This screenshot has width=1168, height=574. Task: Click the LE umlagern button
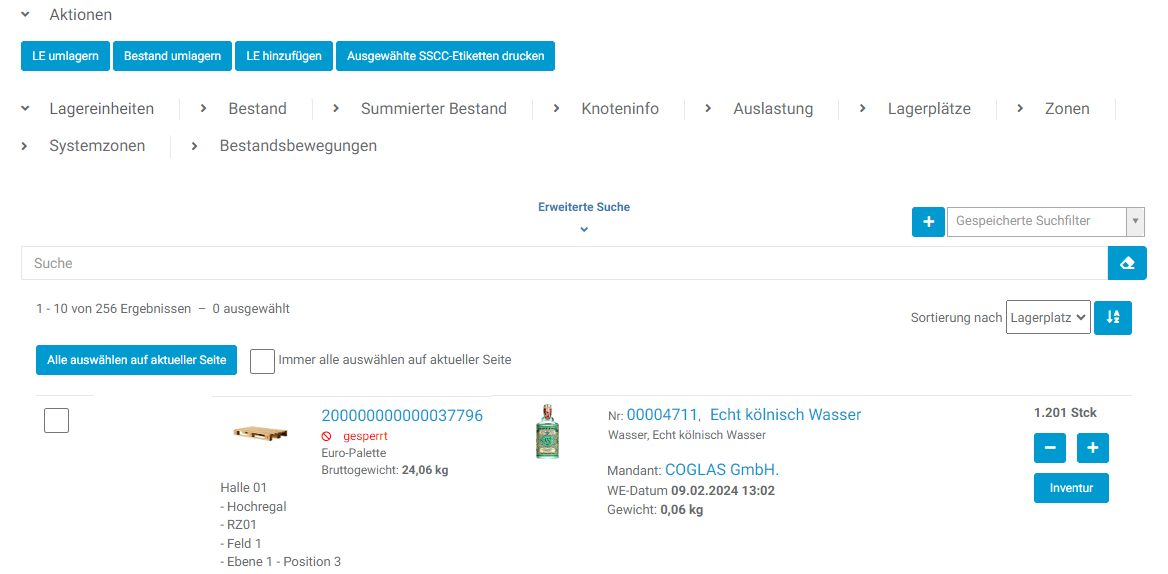pos(65,56)
